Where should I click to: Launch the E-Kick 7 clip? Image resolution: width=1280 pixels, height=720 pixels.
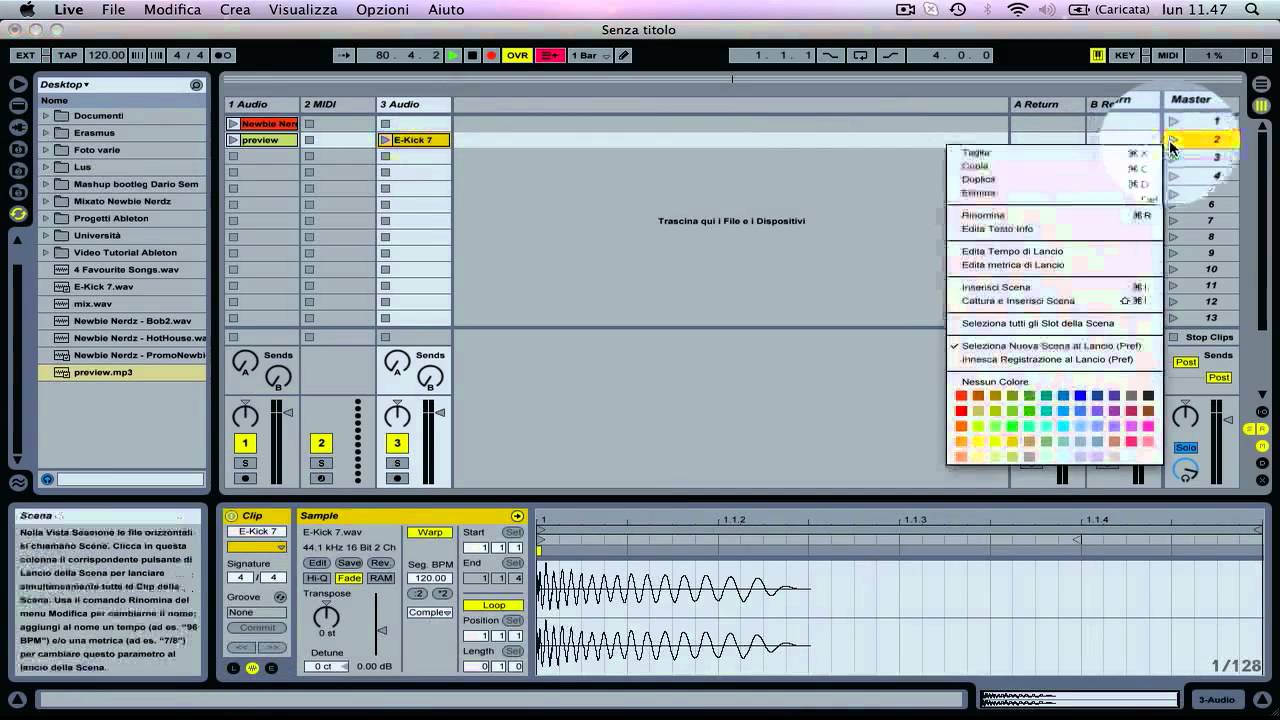(385, 140)
